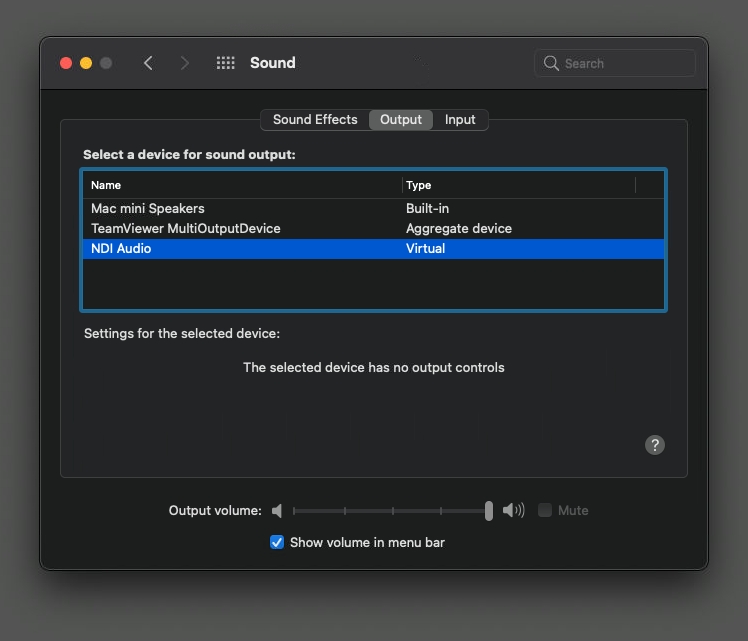The width and height of the screenshot is (748, 641).
Task: Show all preferences via grid icon
Action: coord(226,63)
